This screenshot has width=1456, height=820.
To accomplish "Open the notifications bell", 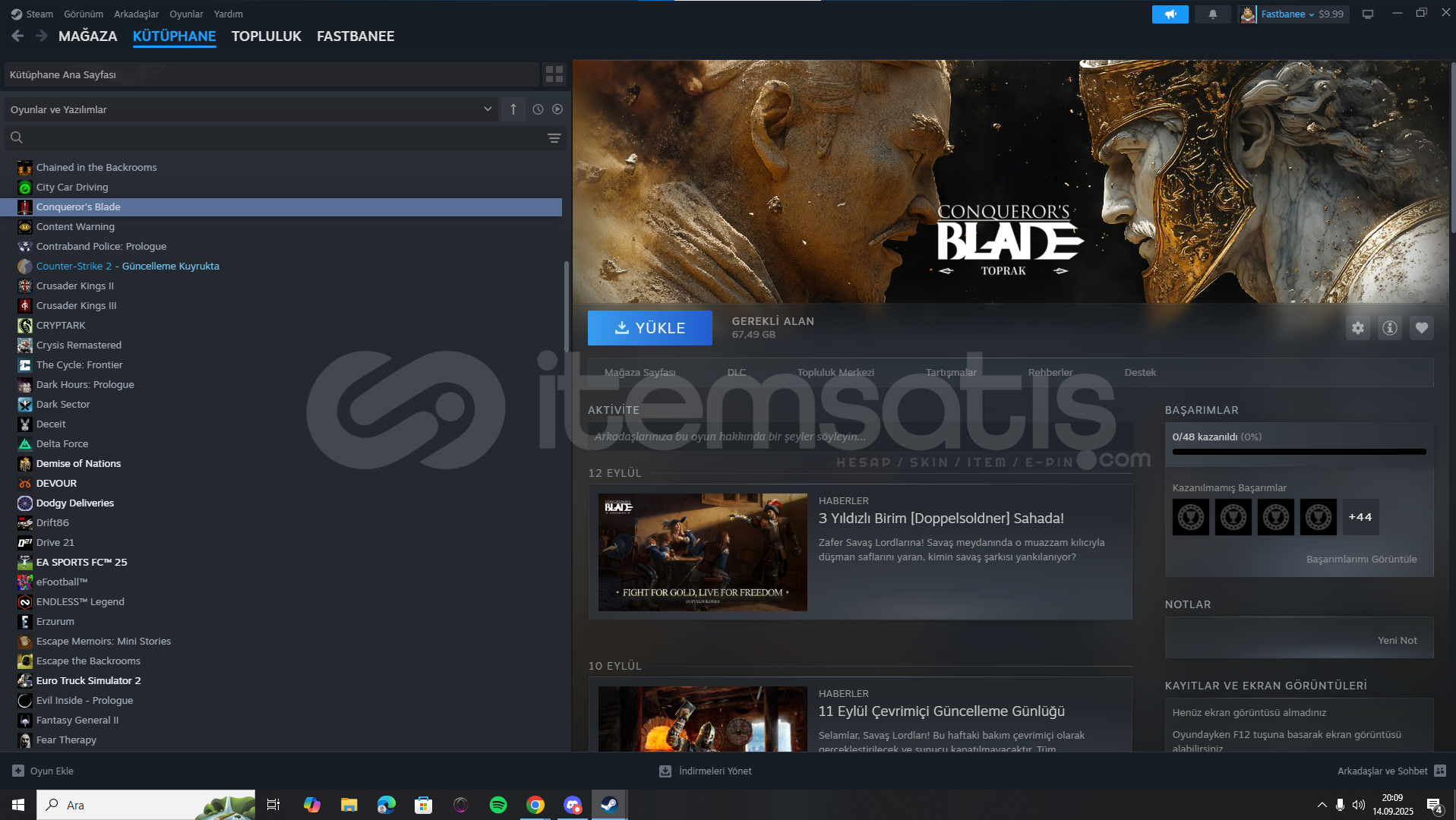I will (x=1212, y=14).
